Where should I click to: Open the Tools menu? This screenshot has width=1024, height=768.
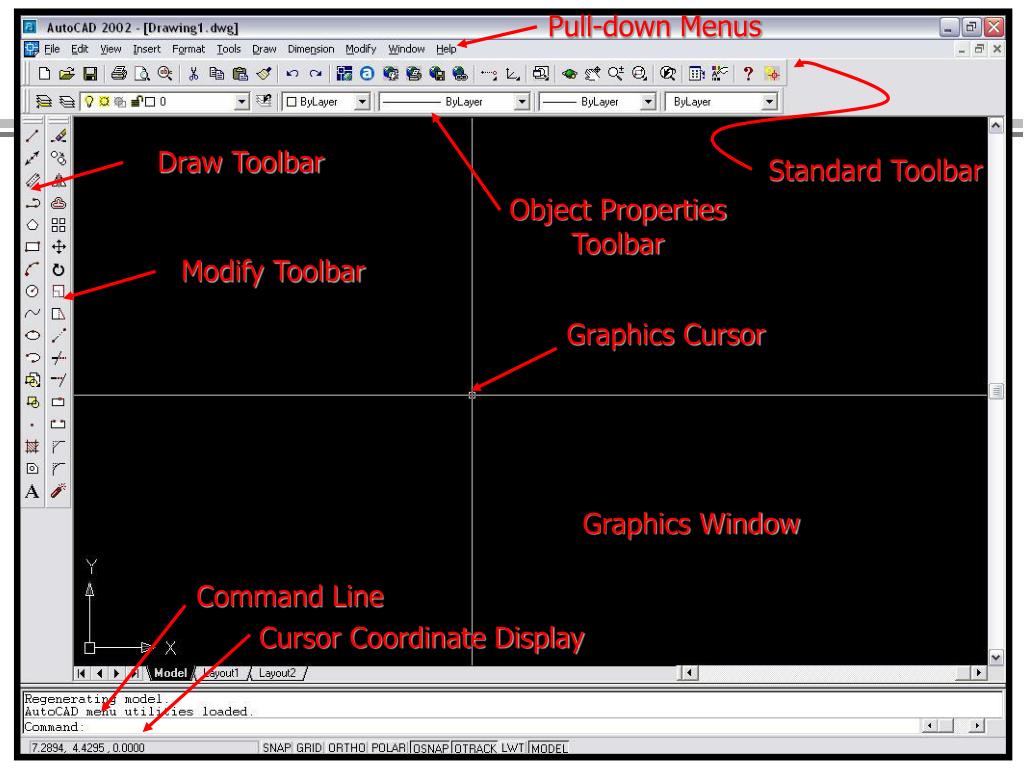point(229,49)
